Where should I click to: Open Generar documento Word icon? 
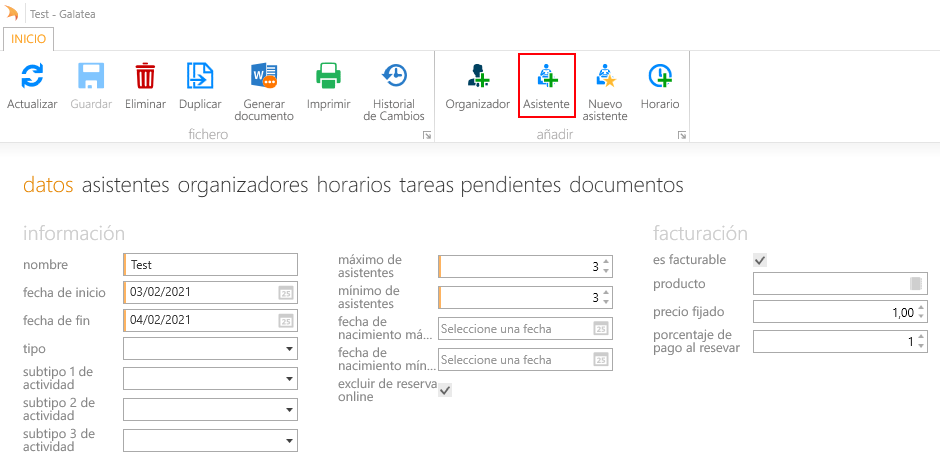pos(264,76)
